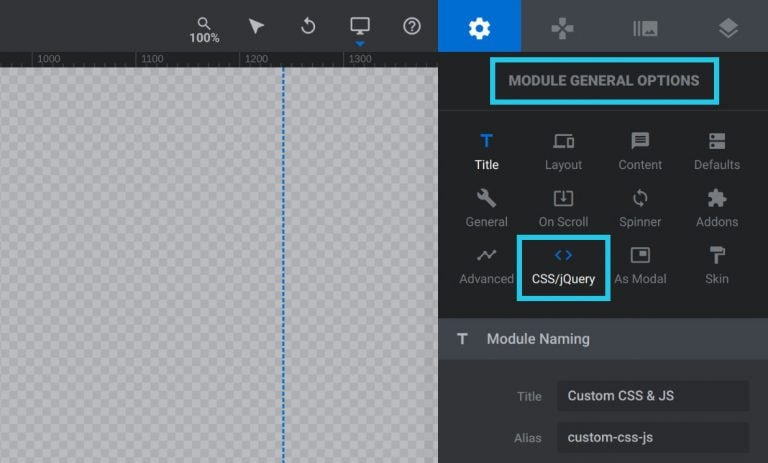Open the Content options section
The height and width of the screenshot is (463, 768).
tap(640, 152)
